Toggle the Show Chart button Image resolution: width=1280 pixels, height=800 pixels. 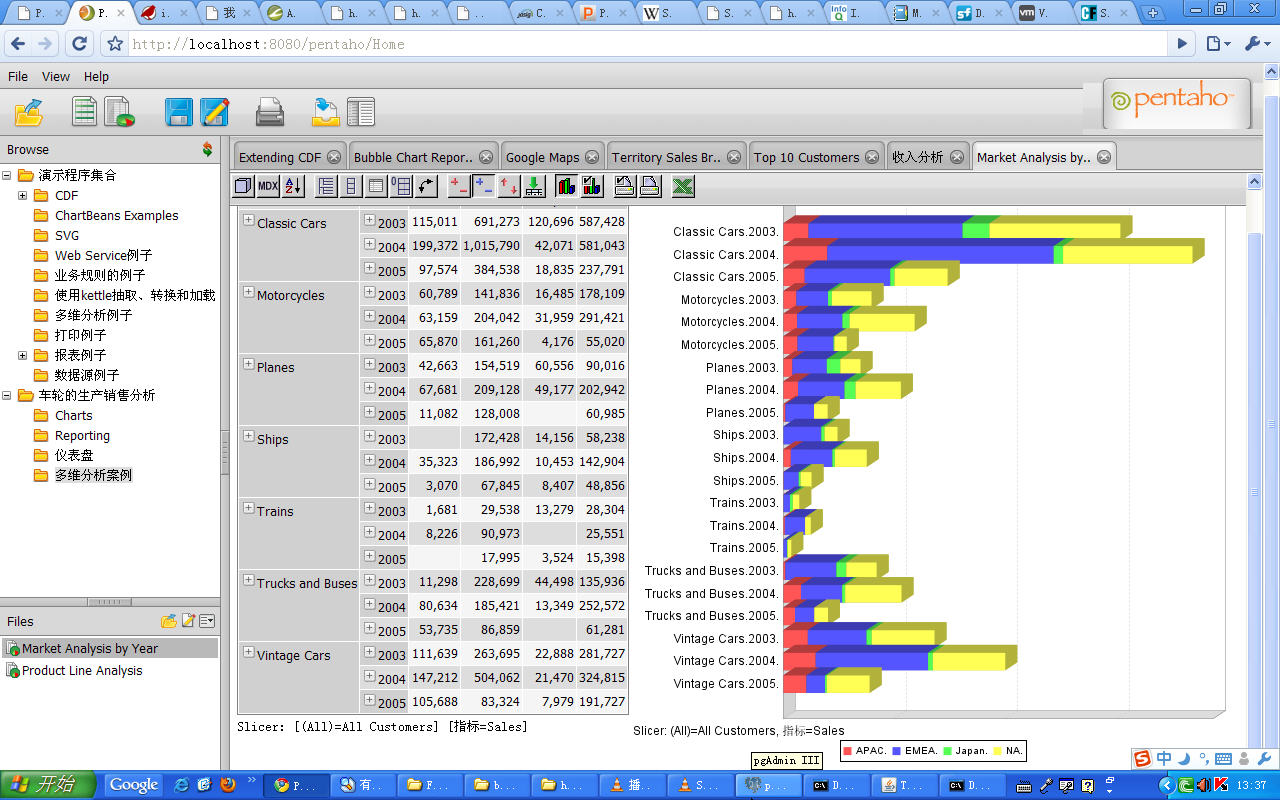[x=566, y=186]
